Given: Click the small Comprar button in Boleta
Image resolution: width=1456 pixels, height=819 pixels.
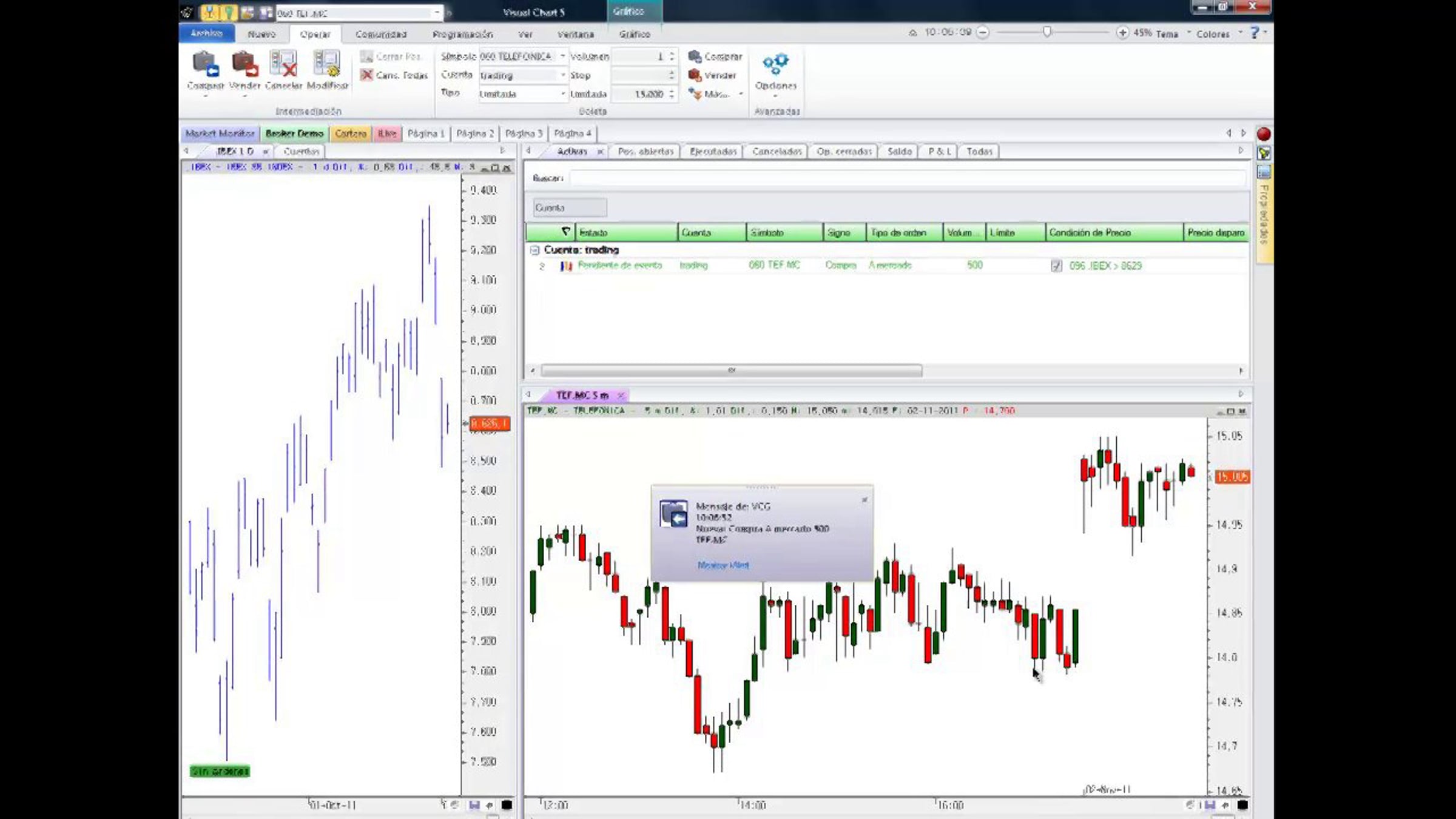Looking at the screenshot, I should pos(715,56).
